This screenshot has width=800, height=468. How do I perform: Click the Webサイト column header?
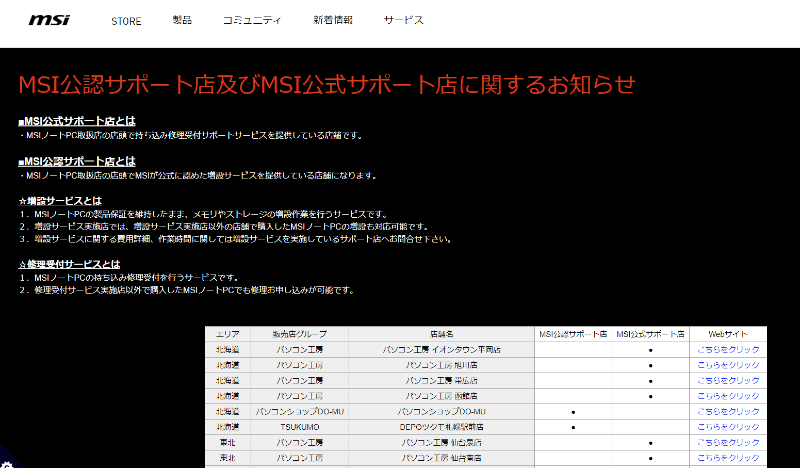pyautogui.click(x=728, y=334)
